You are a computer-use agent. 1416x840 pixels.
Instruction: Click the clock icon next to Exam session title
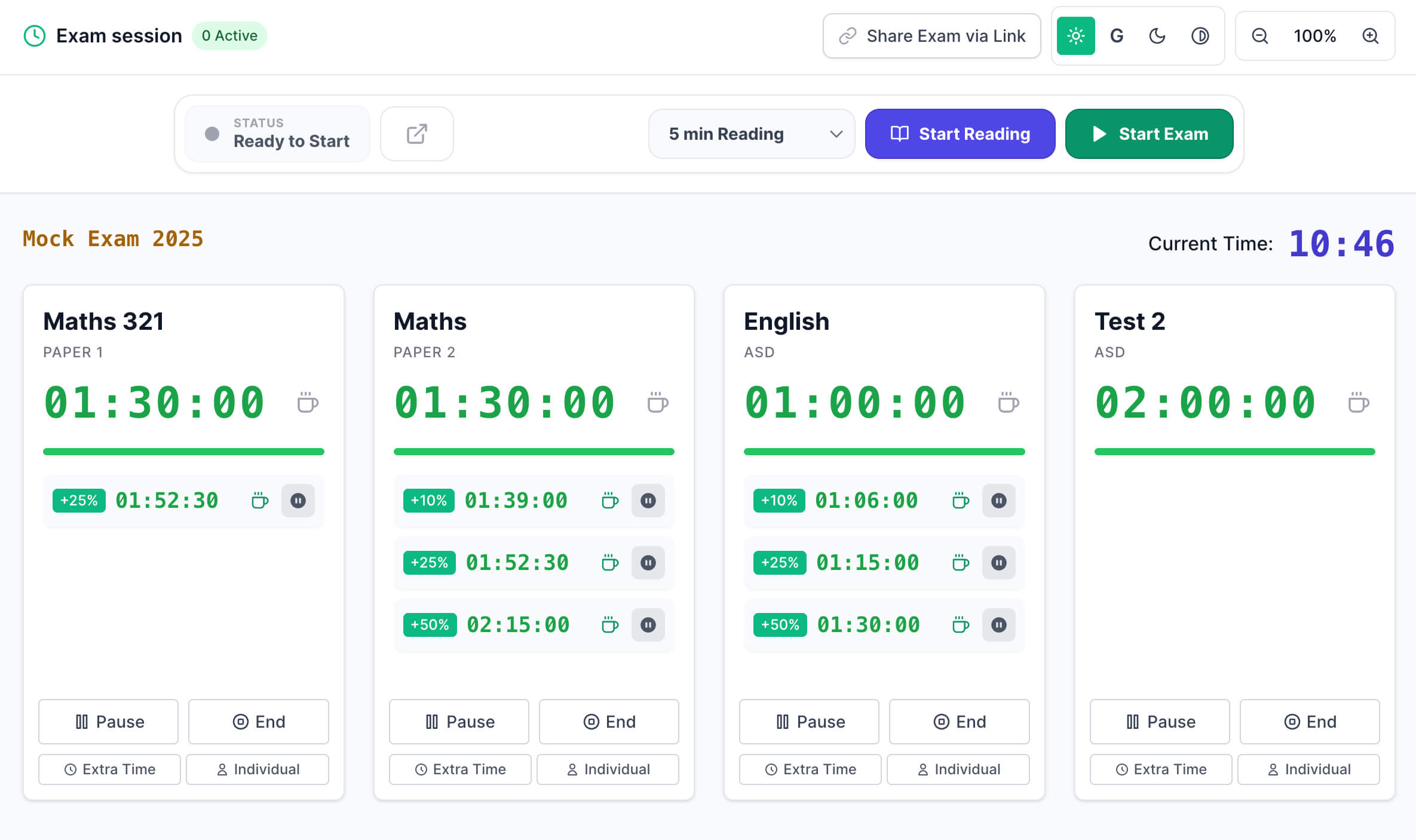pos(34,35)
